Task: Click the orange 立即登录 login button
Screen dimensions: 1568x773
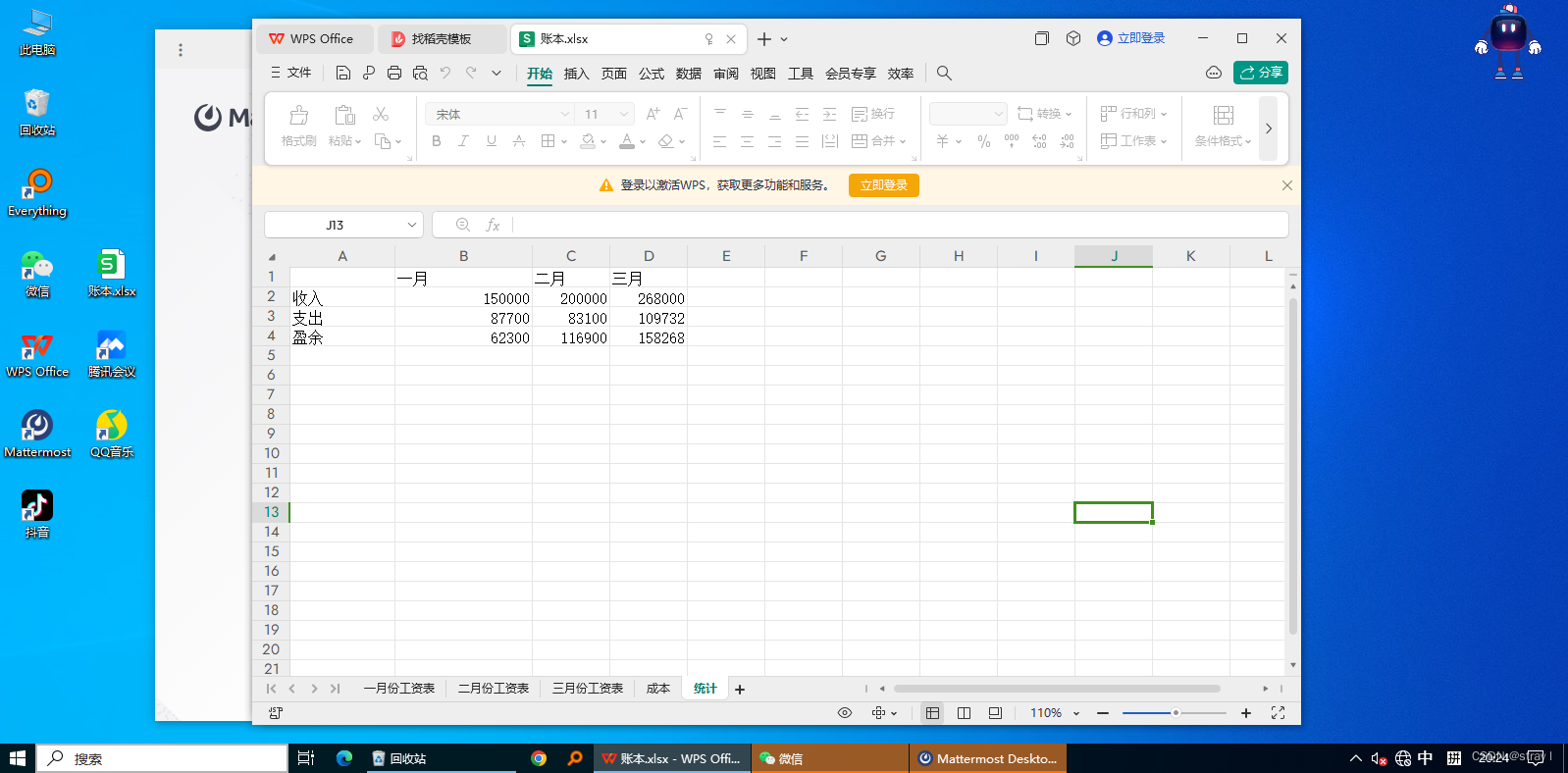Action: [x=884, y=185]
